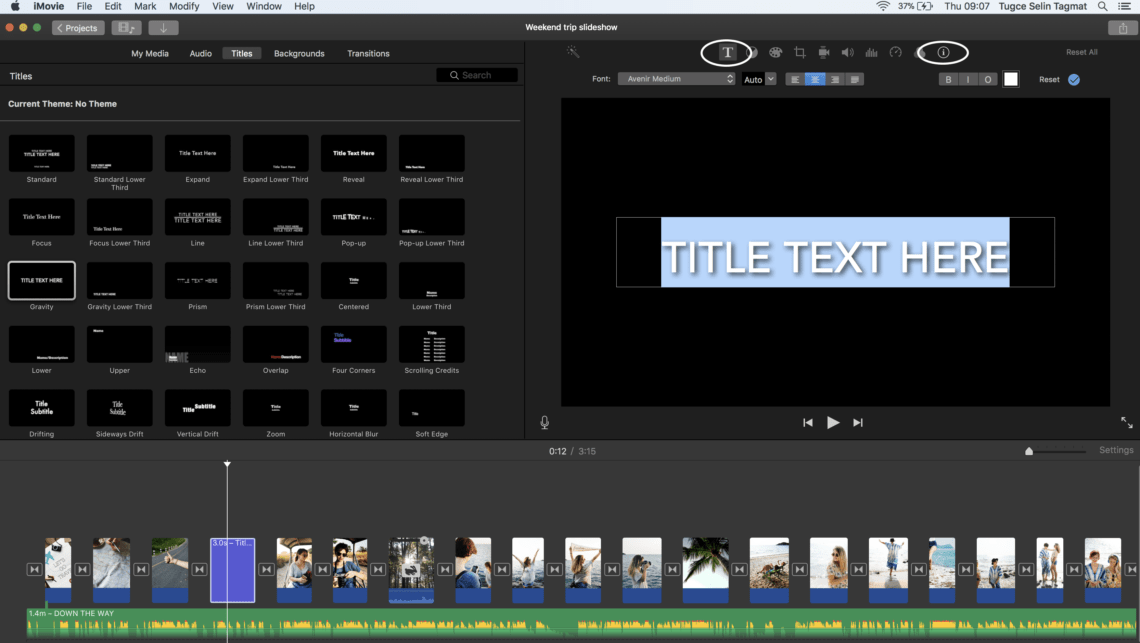Open the Avenir Medium font dropdown
Screen dimensions: 1140x643
tap(677, 79)
